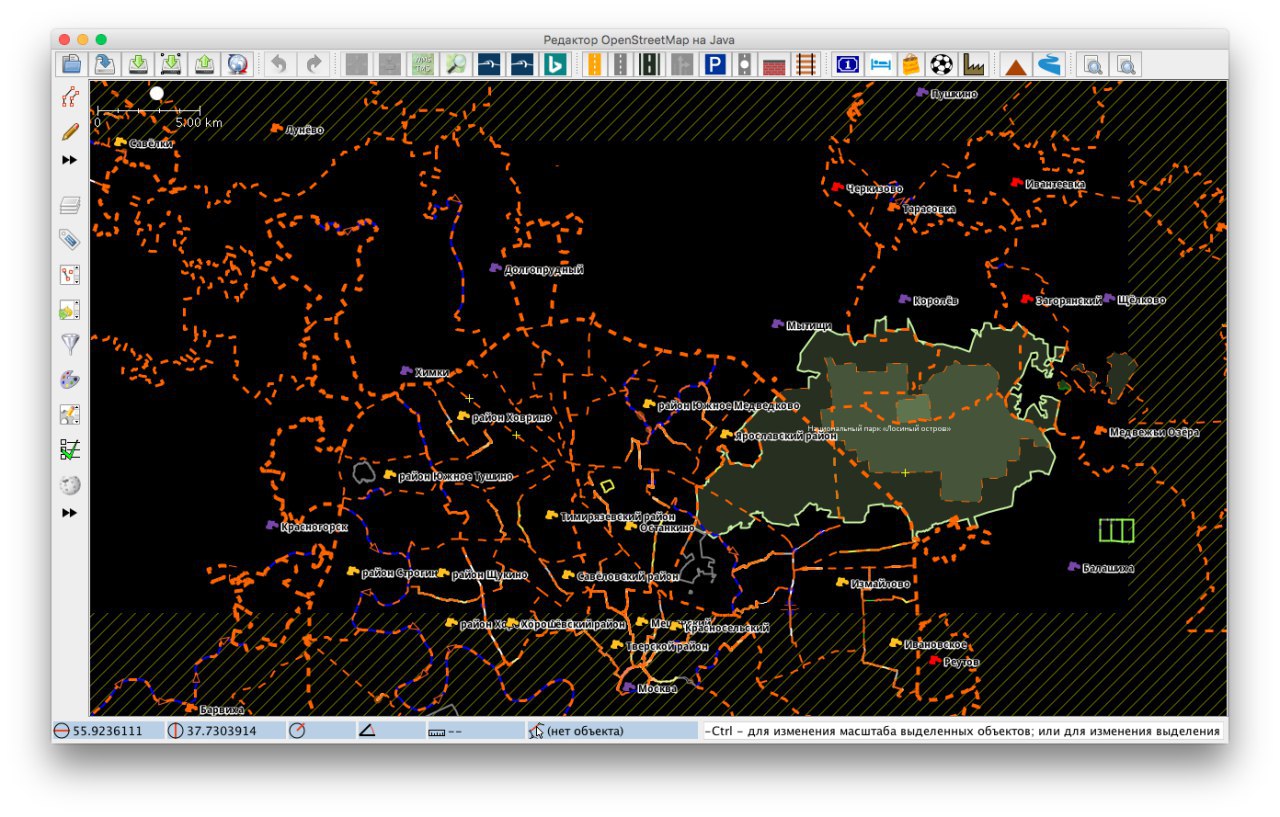Viewport: 1280px width, 817px height.
Task: Click the distance ruler status field
Action: click(x=474, y=731)
